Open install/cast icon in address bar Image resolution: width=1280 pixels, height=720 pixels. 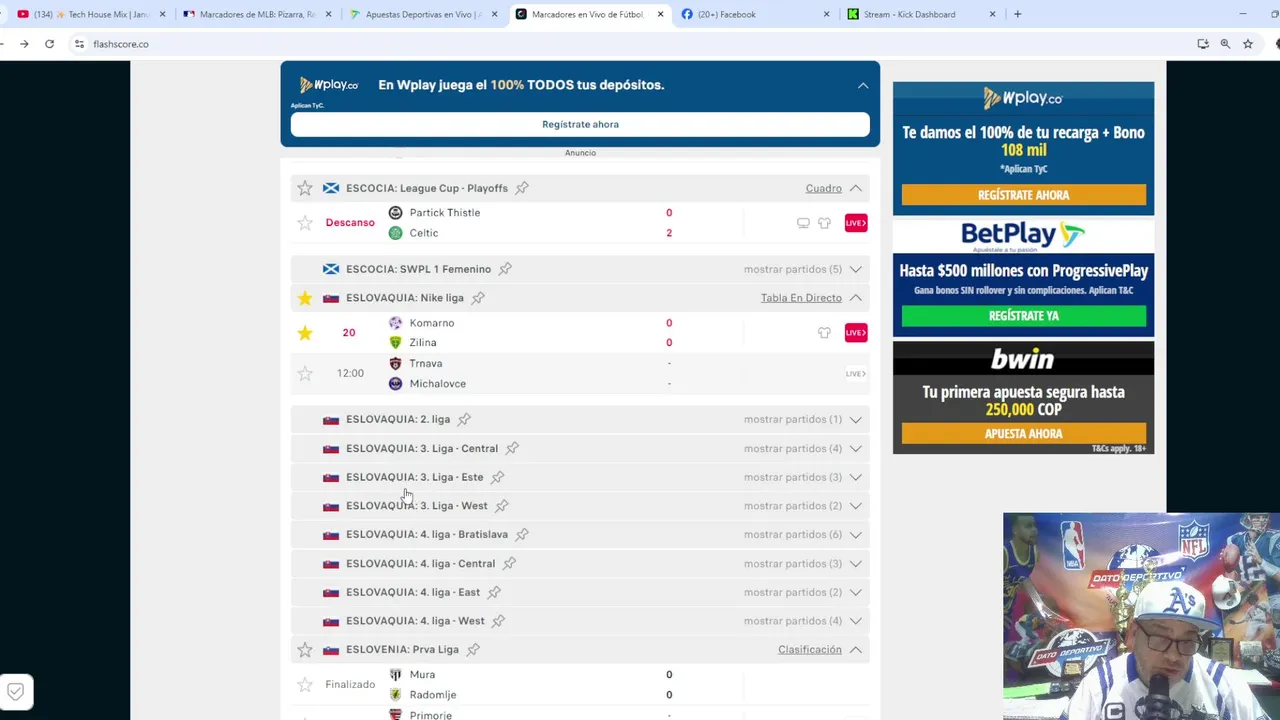(x=1203, y=44)
